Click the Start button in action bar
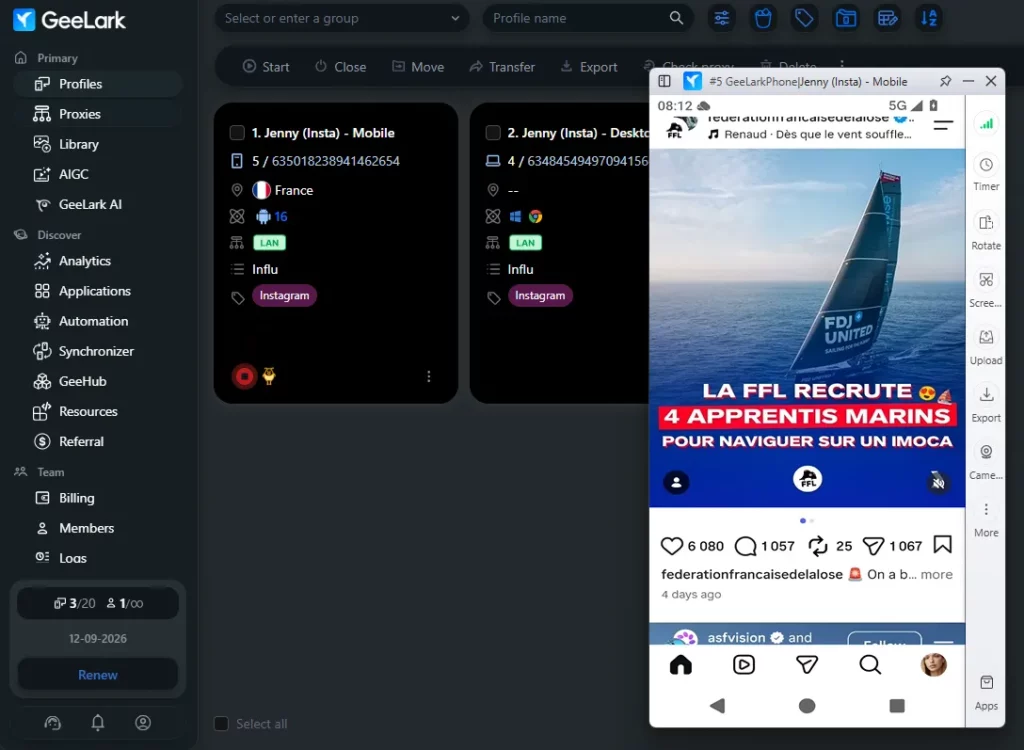 point(266,67)
